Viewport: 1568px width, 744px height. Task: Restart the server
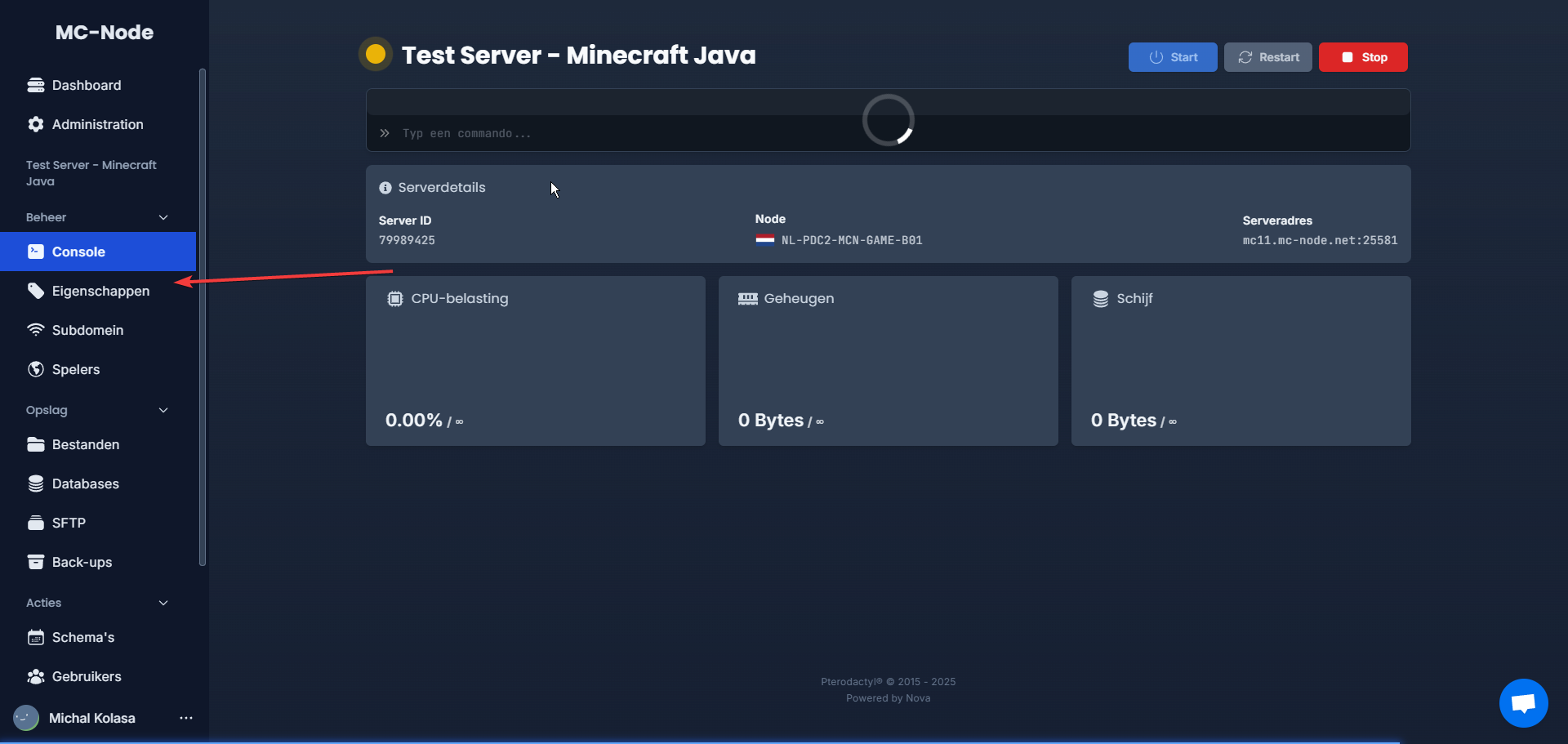coord(1268,57)
